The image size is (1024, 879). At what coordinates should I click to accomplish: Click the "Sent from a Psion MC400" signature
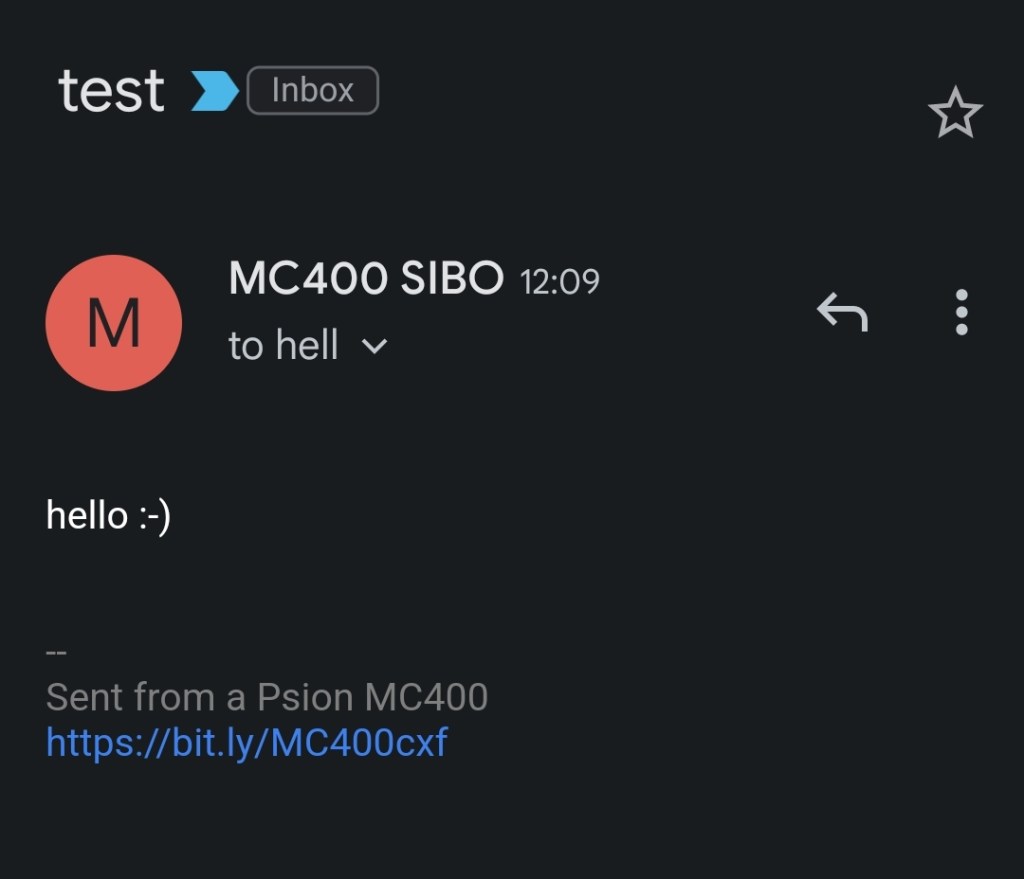tap(267, 696)
